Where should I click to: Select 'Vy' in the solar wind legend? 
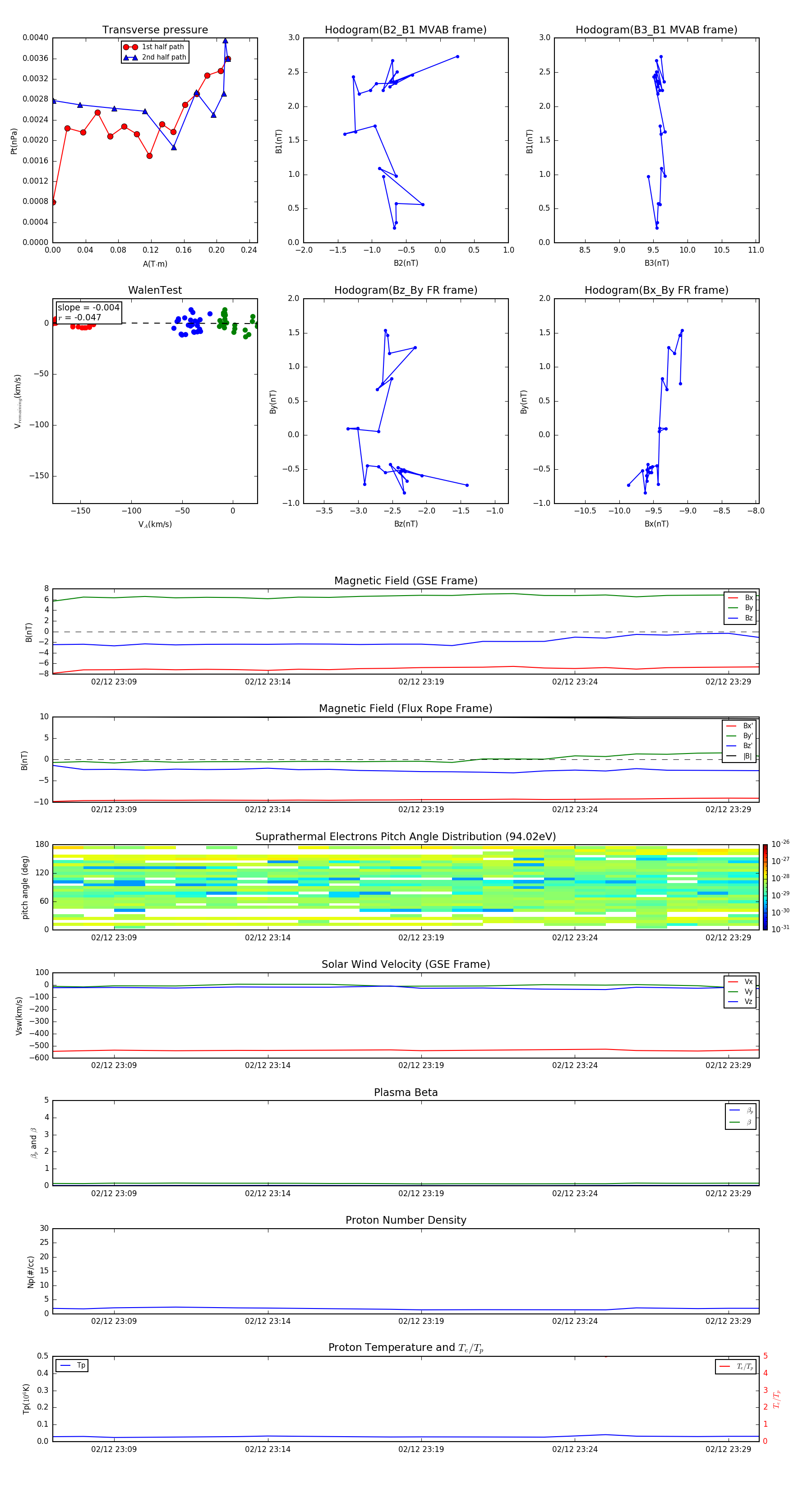click(x=740, y=991)
